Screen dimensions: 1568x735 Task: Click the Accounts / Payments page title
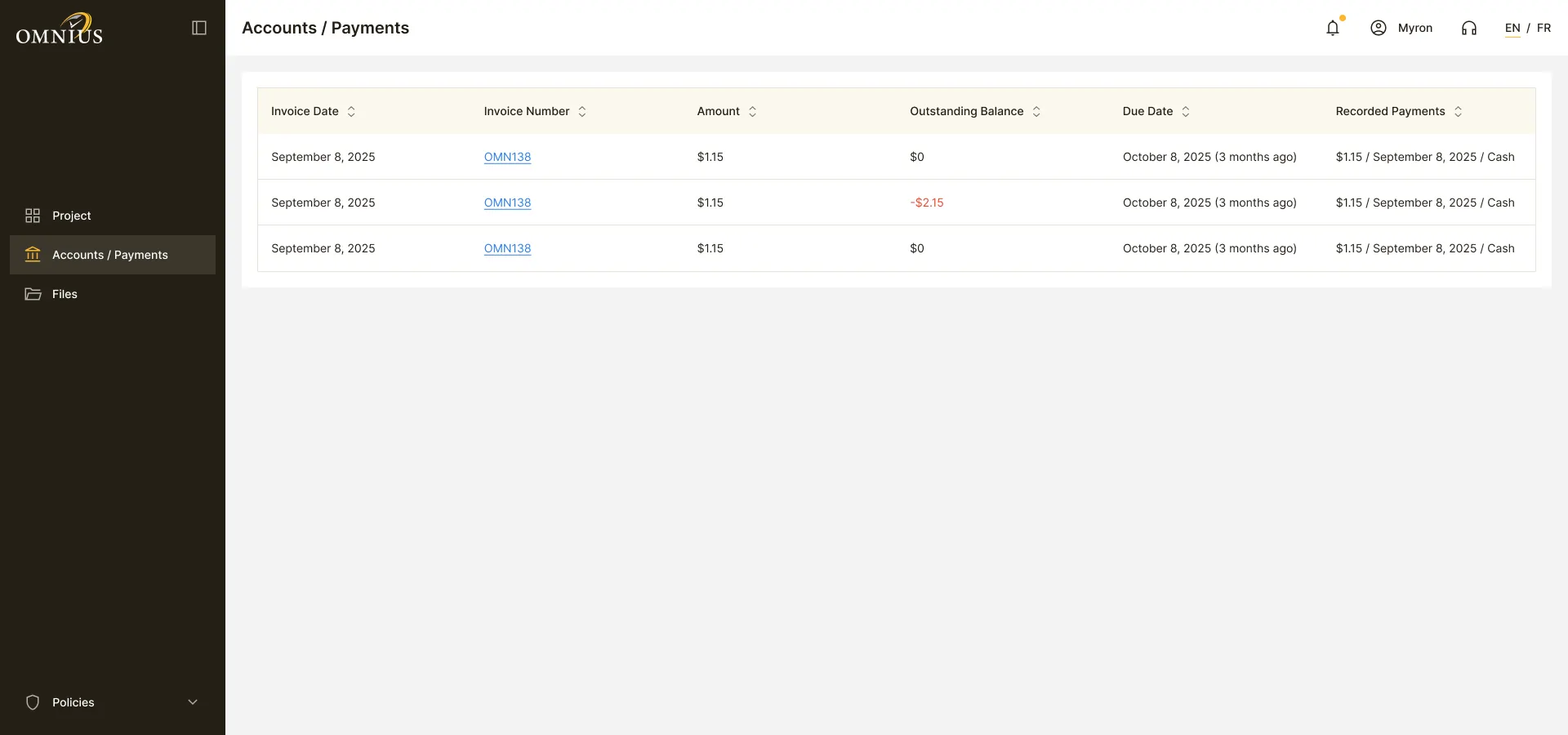(x=326, y=28)
